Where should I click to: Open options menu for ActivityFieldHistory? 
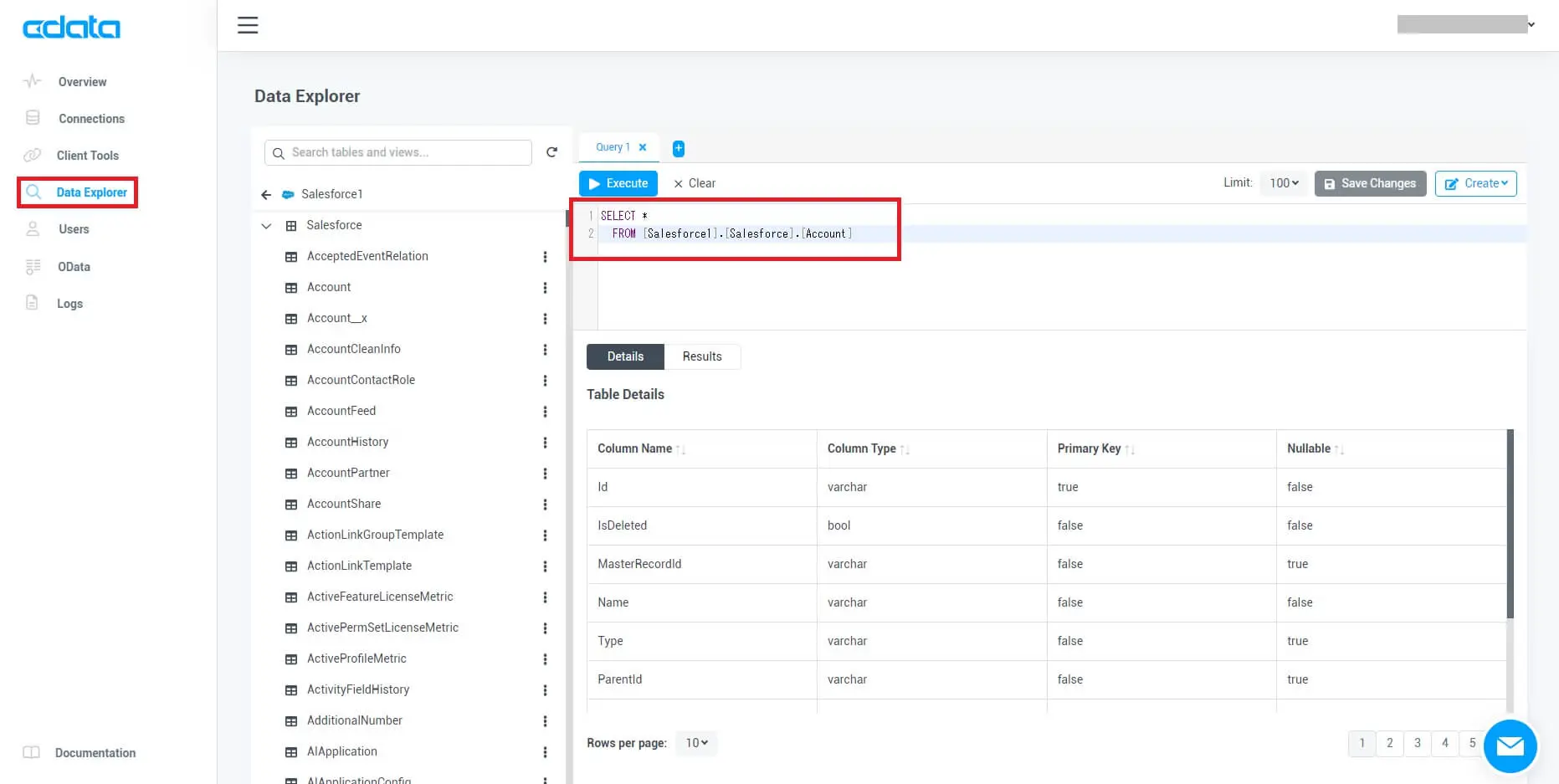545,690
